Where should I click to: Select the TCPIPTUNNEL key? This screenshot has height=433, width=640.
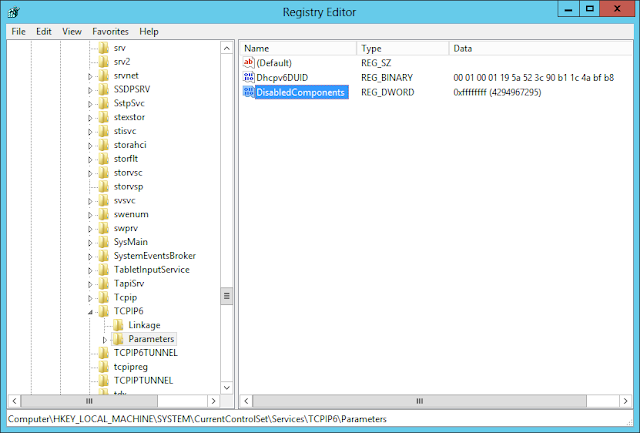(x=143, y=380)
